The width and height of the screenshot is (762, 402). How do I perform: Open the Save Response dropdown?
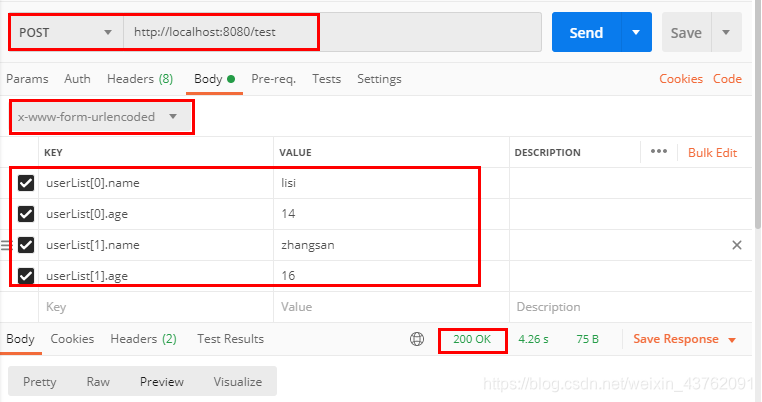click(684, 339)
